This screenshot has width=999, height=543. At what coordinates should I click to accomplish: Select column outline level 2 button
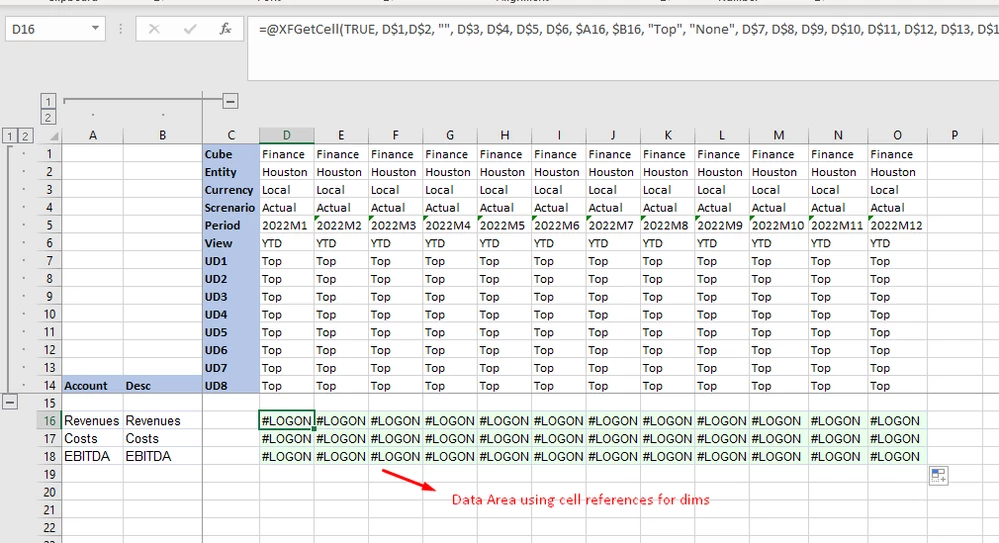pyautogui.click(x=48, y=117)
